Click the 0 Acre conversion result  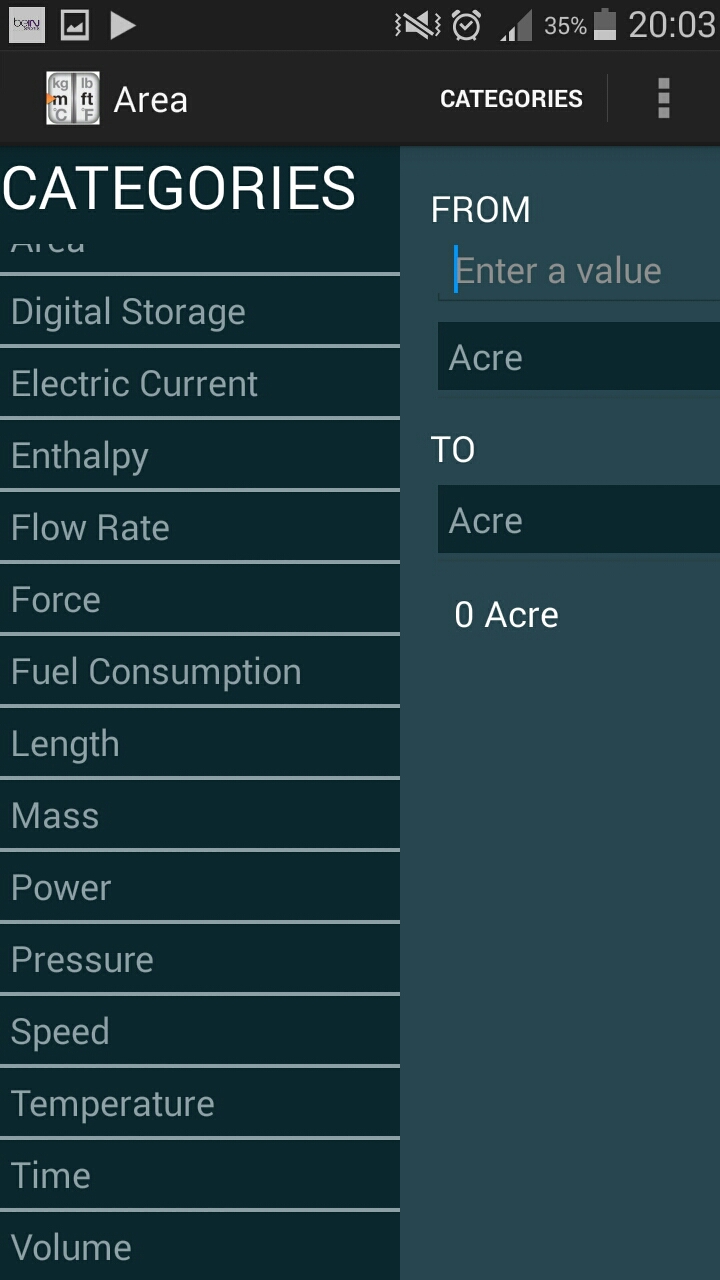point(507,614)
